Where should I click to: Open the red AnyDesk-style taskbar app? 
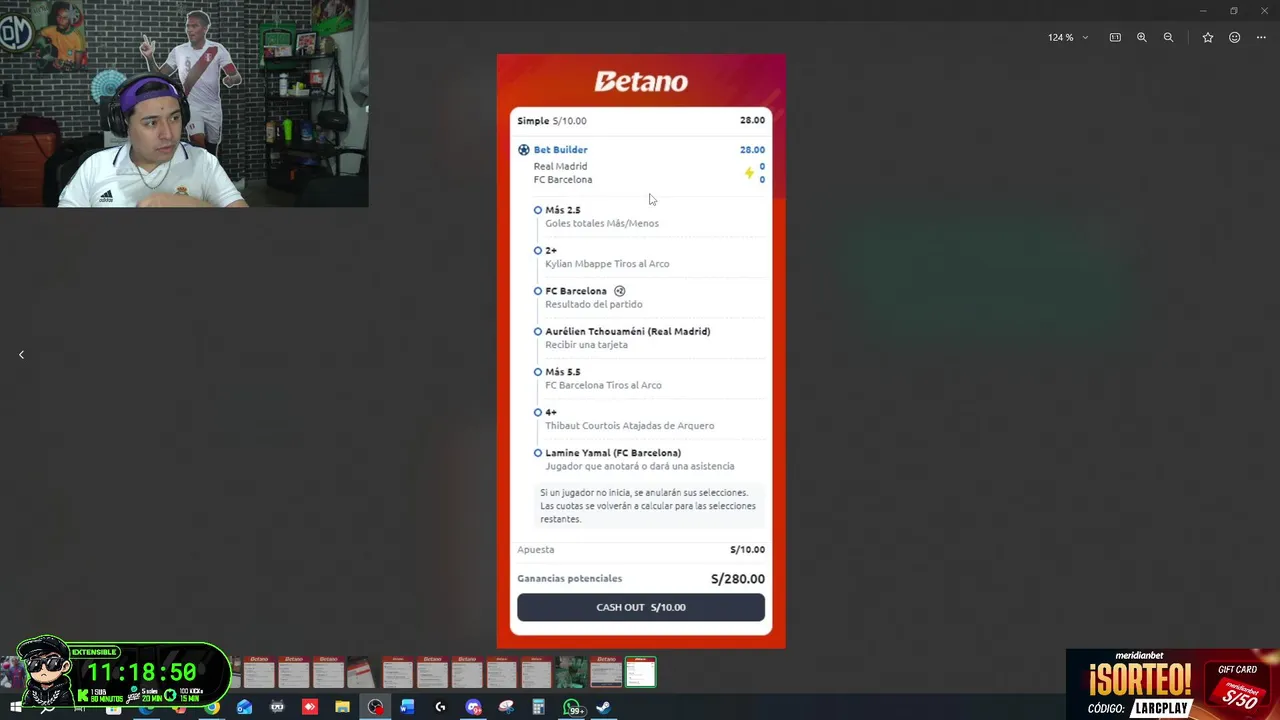point(310,707)
